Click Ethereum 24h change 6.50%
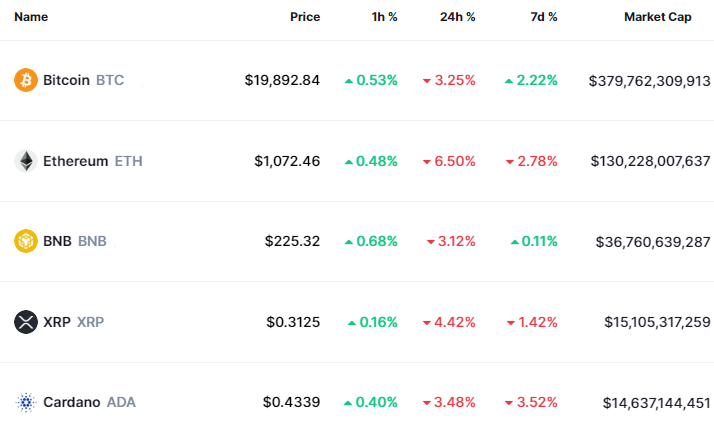 click(449, 161)
